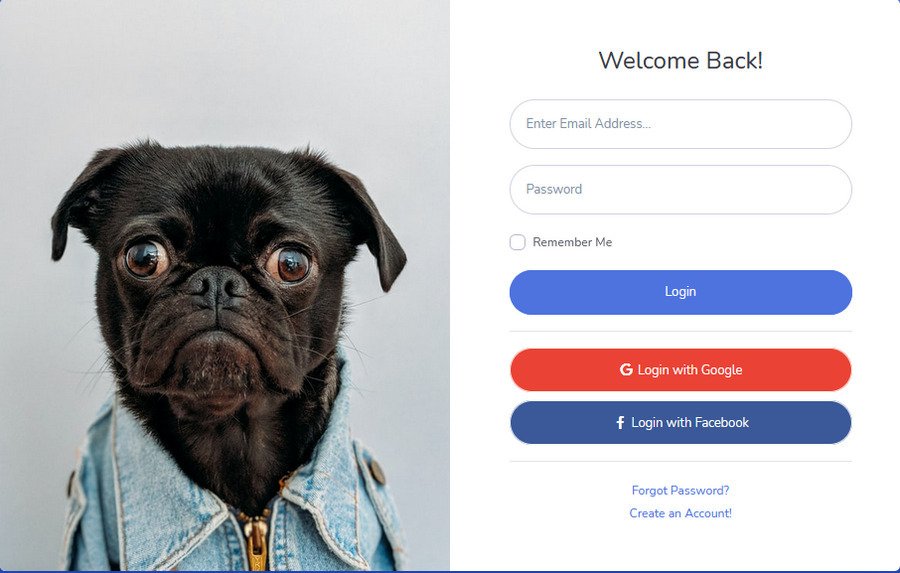Open the Forgot Password? link
Viewport: 900px width, 573px height.
pyautogui.click(x=680, y=490)
